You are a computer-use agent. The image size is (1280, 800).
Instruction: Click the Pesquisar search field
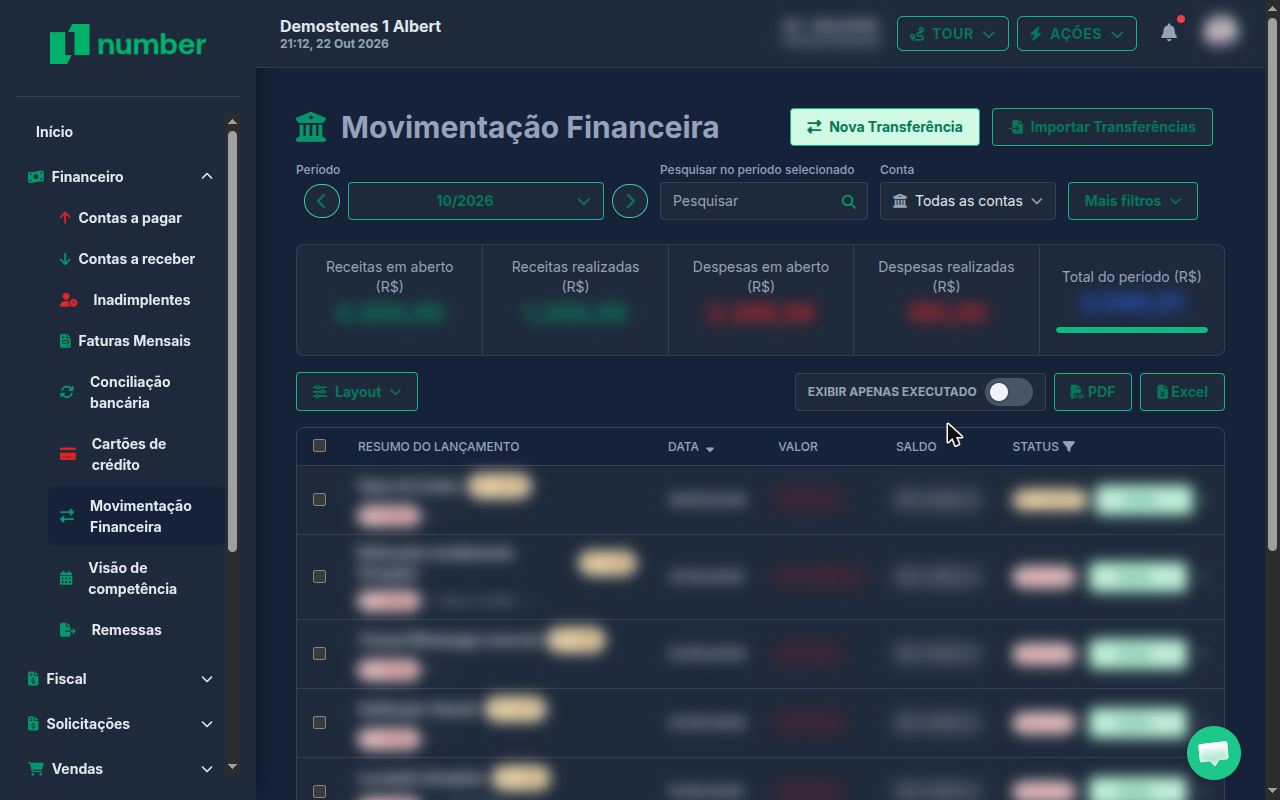click(764, 201)
